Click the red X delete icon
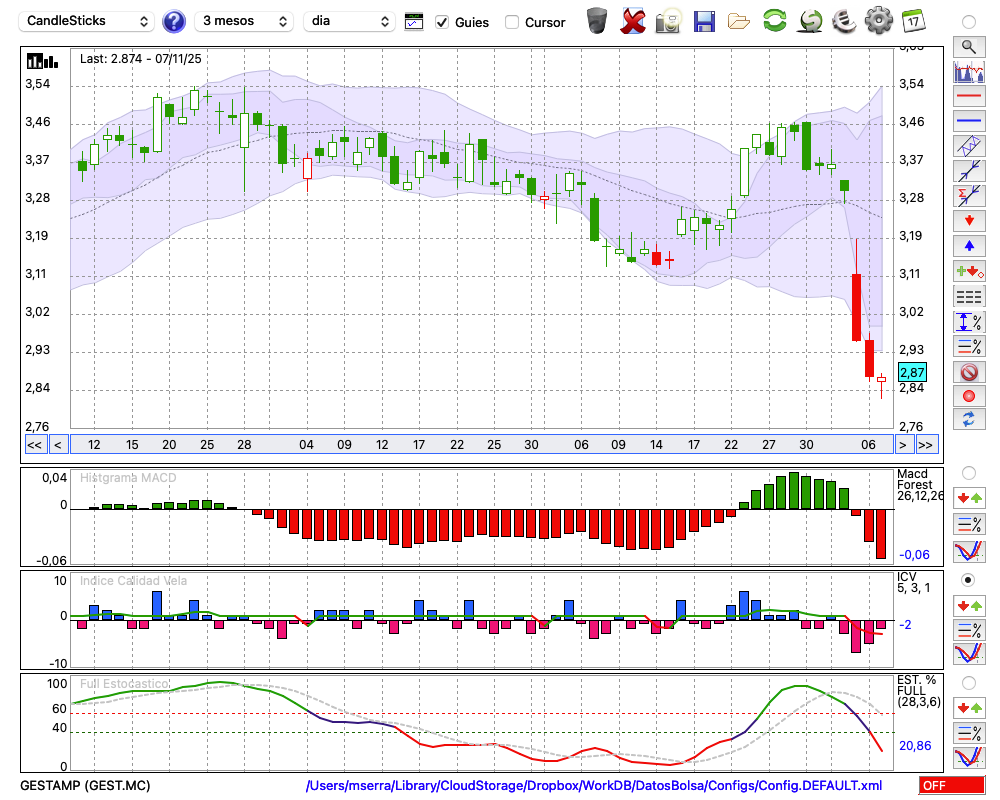This screenshot has width=1000, height=800. click(x=633, y=21)
